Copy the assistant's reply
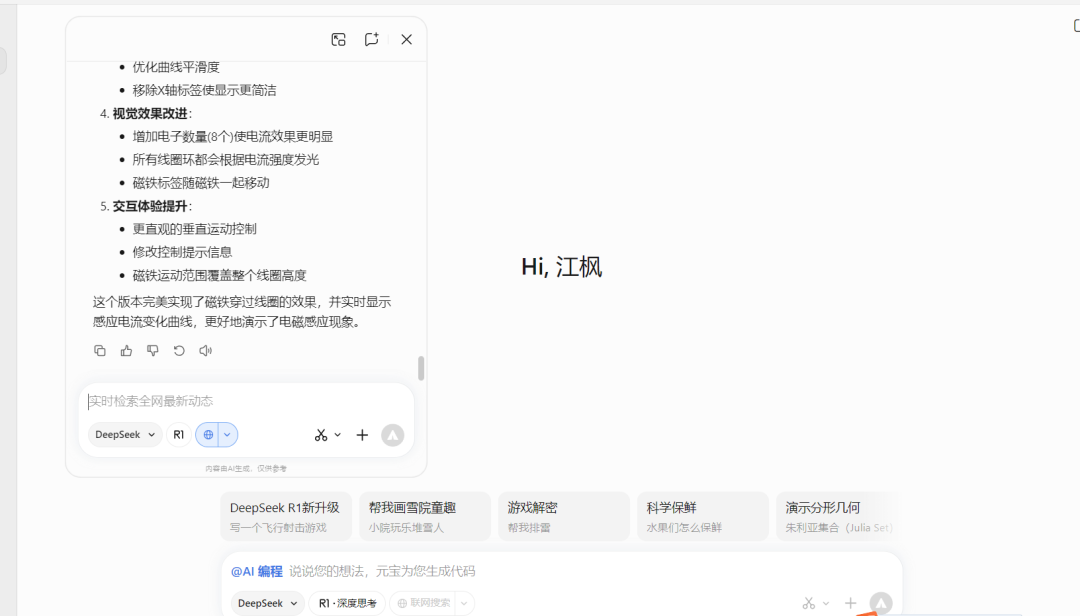 (x=100, y=350)
